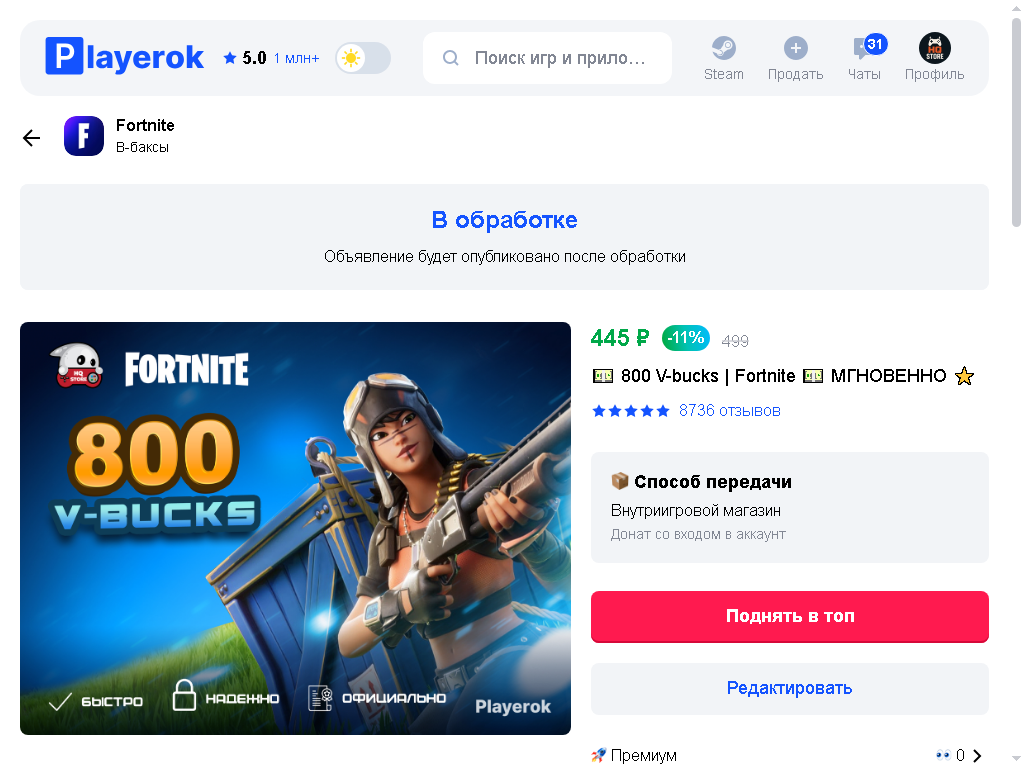The height and width of the screenshot is (768, 1024).
Task: Click the Fortnite game icon
Action: point(84,136)
